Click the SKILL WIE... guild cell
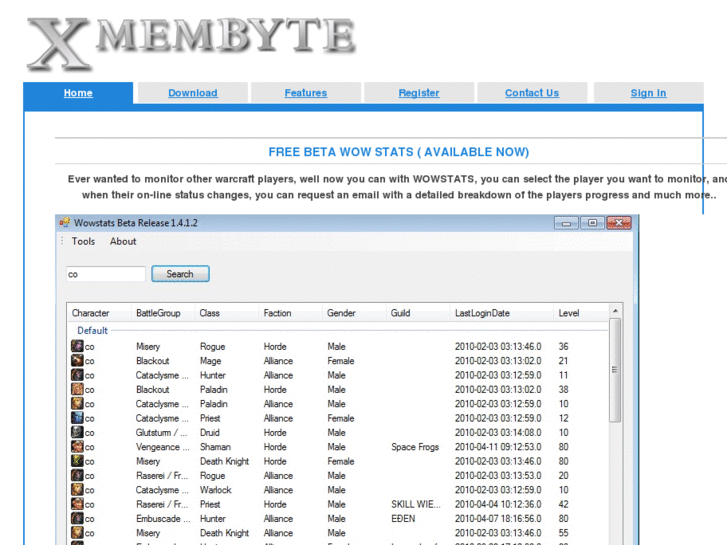727x545 pixels. tap(416, 504)
